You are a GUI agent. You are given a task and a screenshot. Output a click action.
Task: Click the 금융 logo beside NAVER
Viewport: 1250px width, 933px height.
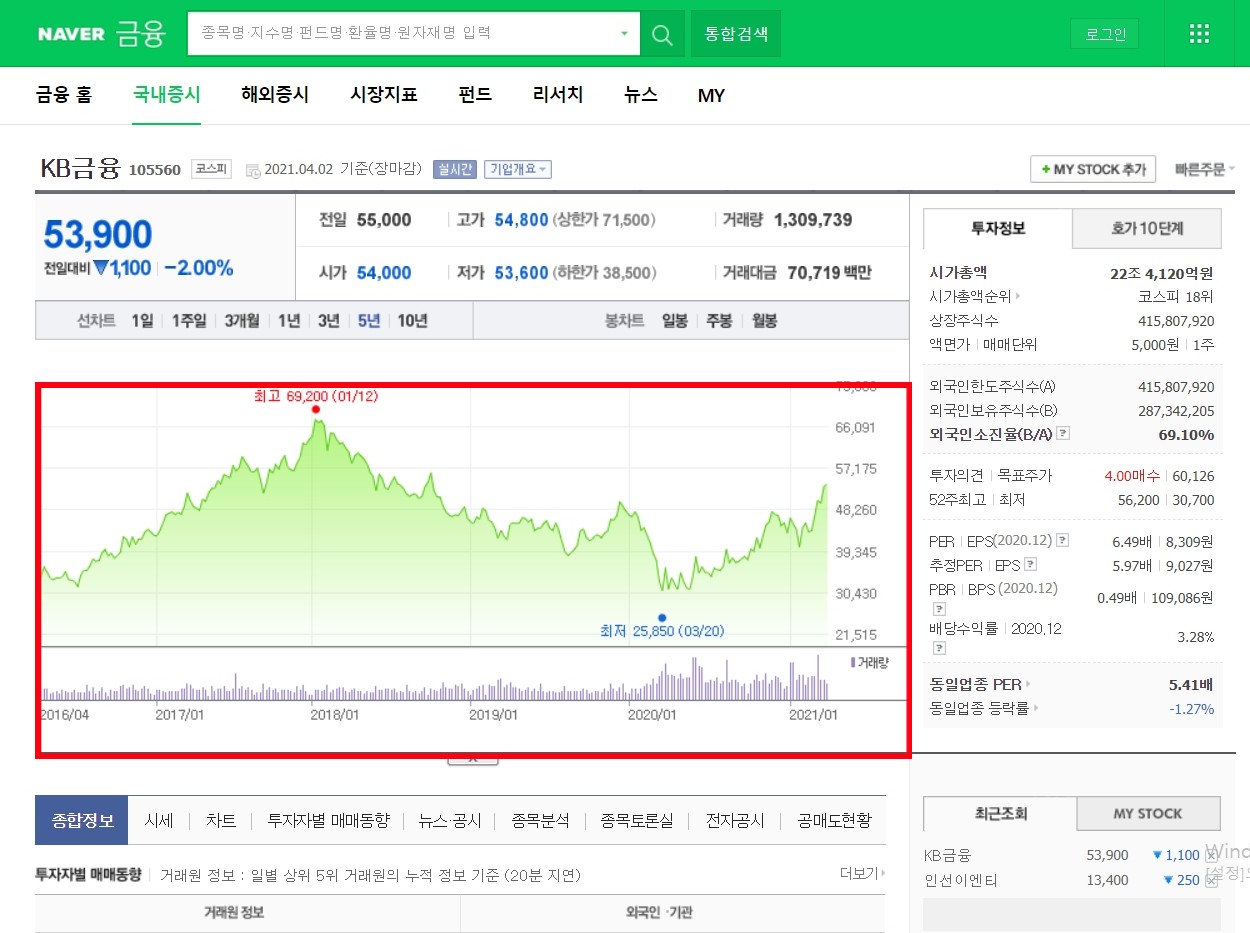[x=139, y=34]
